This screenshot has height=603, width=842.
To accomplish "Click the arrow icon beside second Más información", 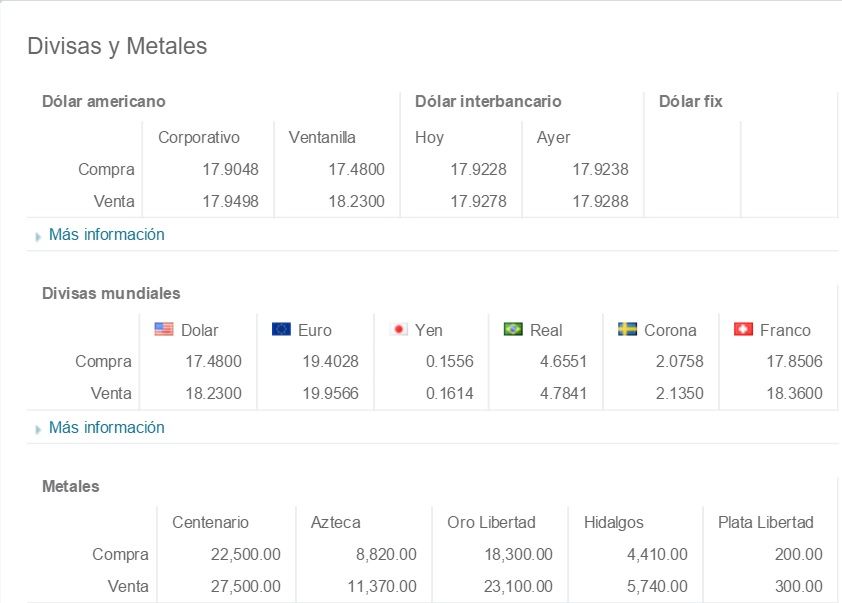I will click(37, 428).
